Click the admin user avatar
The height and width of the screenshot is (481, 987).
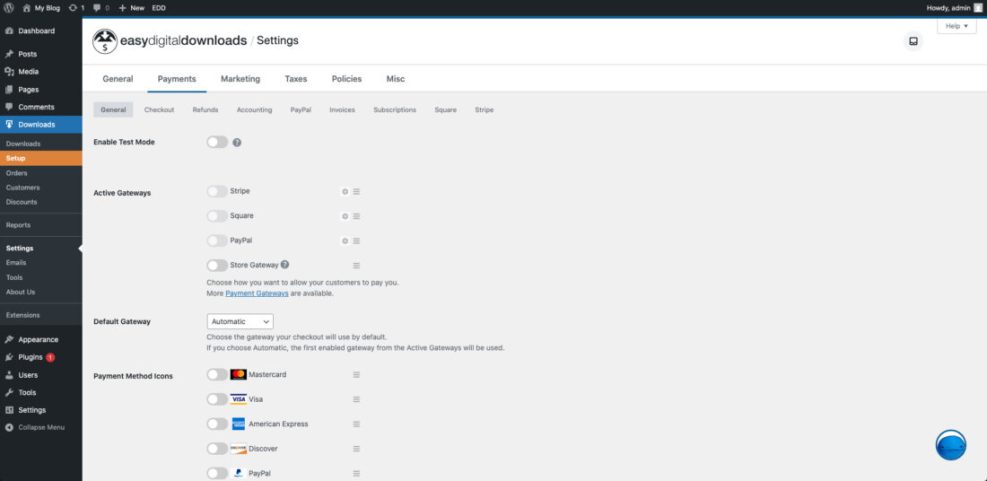[x=978, y=8]
